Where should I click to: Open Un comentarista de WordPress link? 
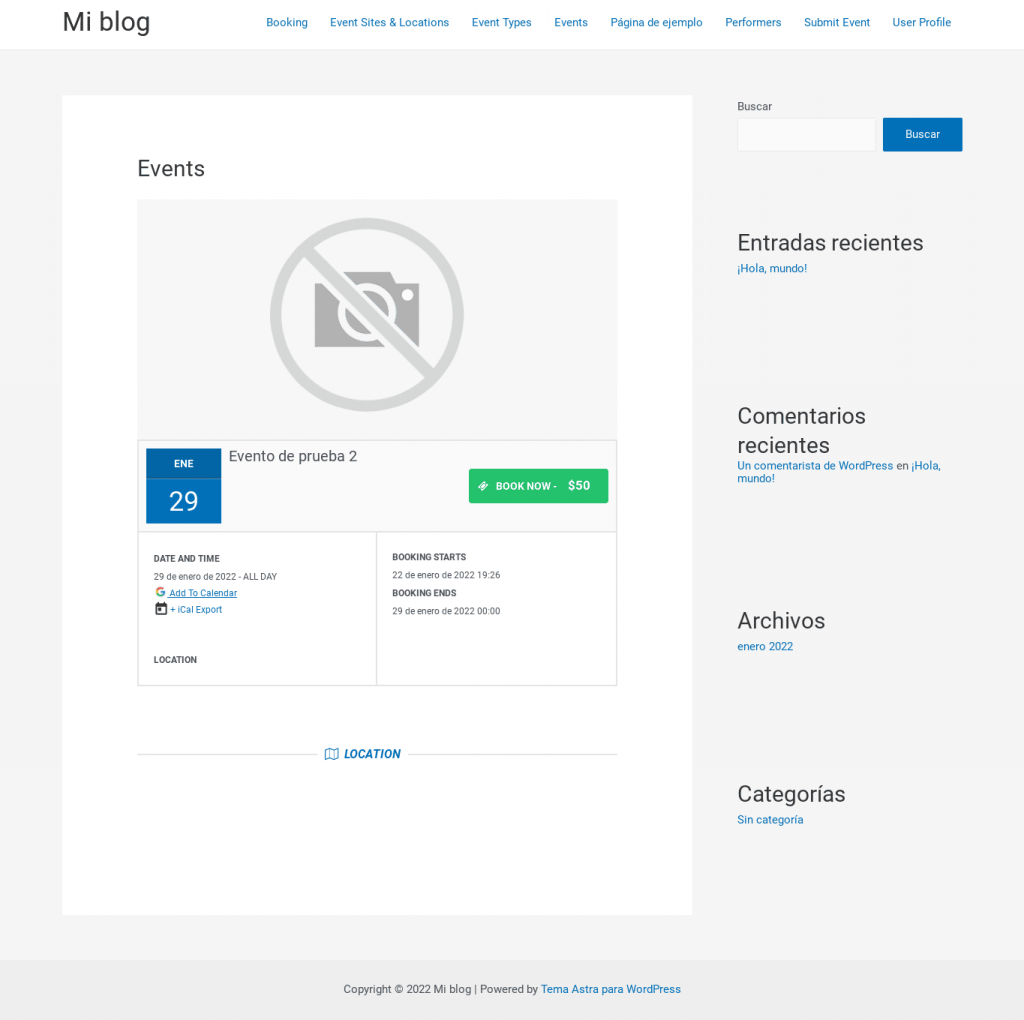(x=815, y=466)
